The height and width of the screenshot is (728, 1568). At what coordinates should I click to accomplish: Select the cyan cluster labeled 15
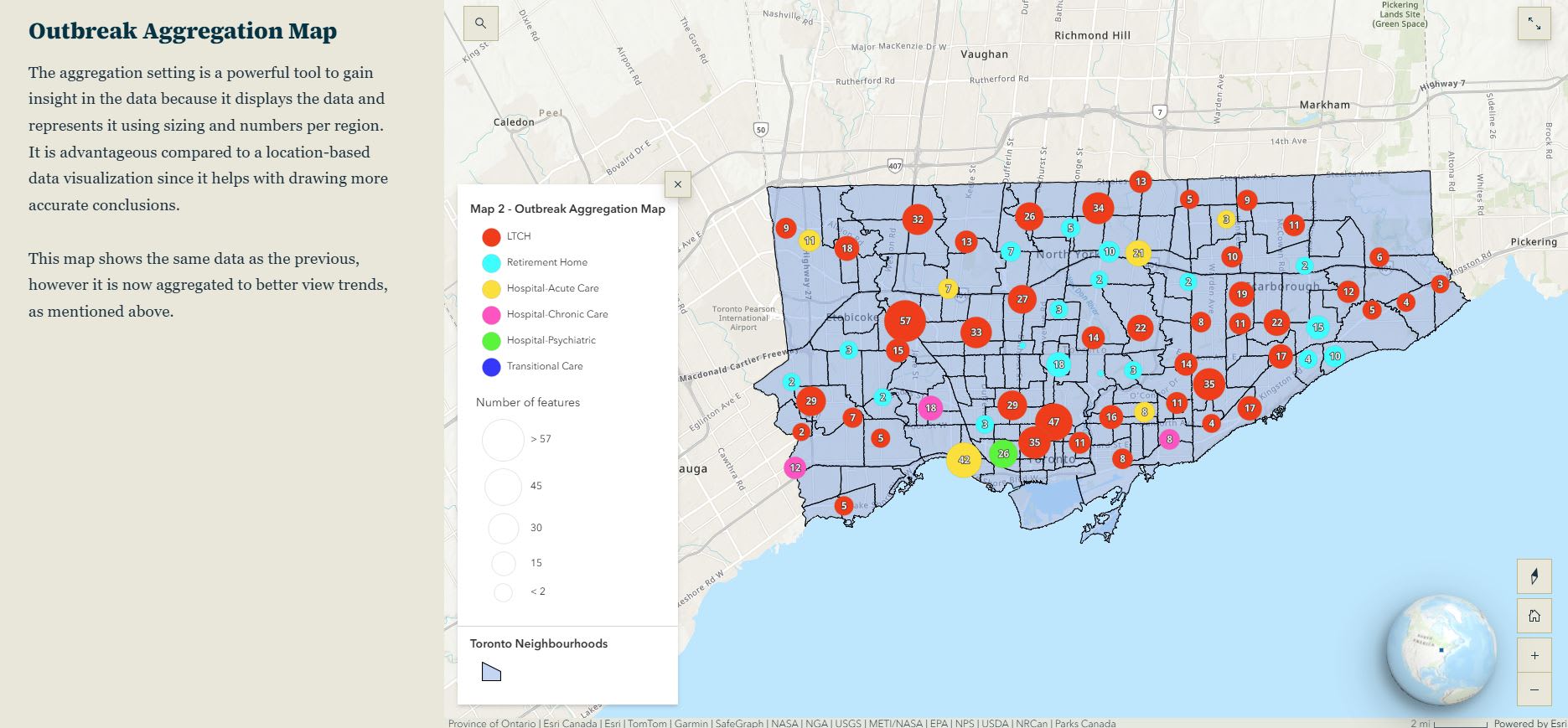click(x=1318, y=328)
